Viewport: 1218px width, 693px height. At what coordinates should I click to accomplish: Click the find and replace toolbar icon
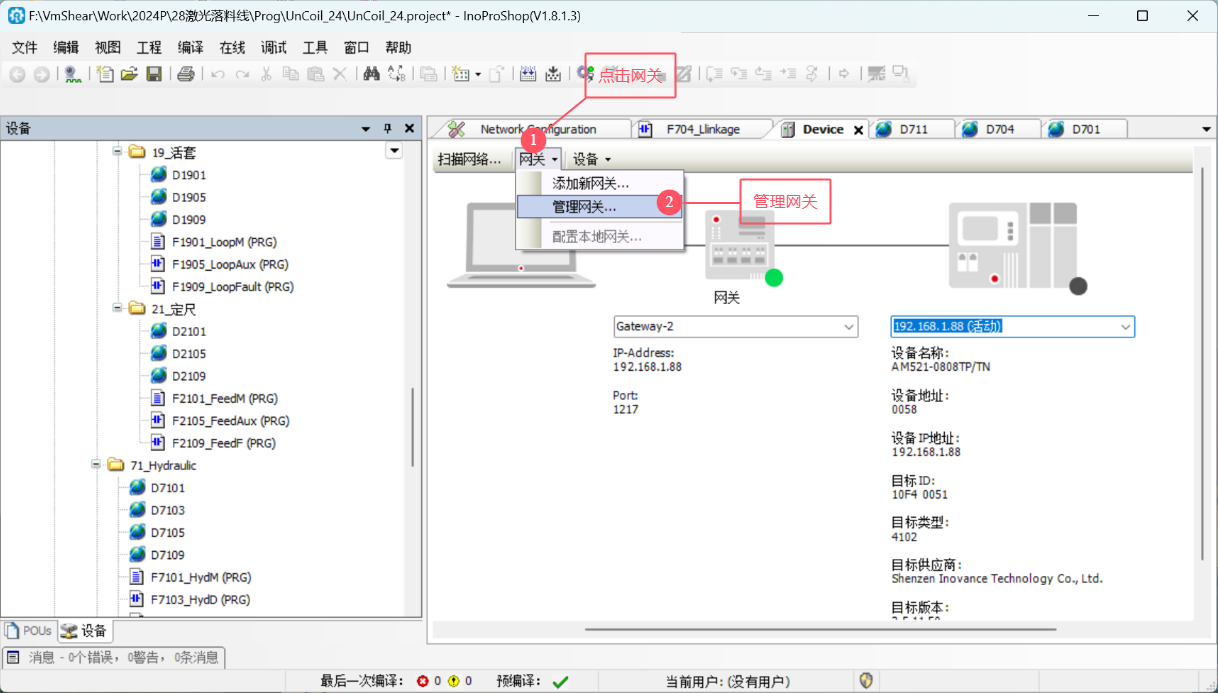(397, 74)
